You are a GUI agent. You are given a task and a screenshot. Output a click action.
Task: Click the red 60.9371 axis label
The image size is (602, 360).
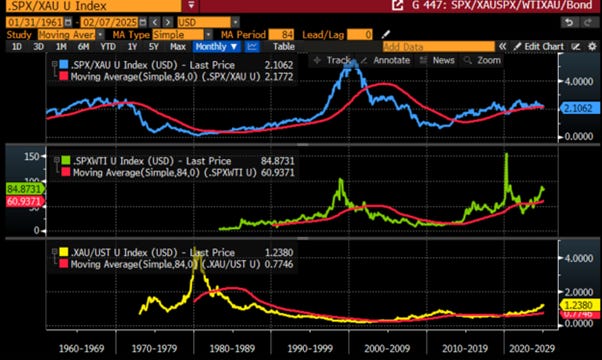click(24, 201)
